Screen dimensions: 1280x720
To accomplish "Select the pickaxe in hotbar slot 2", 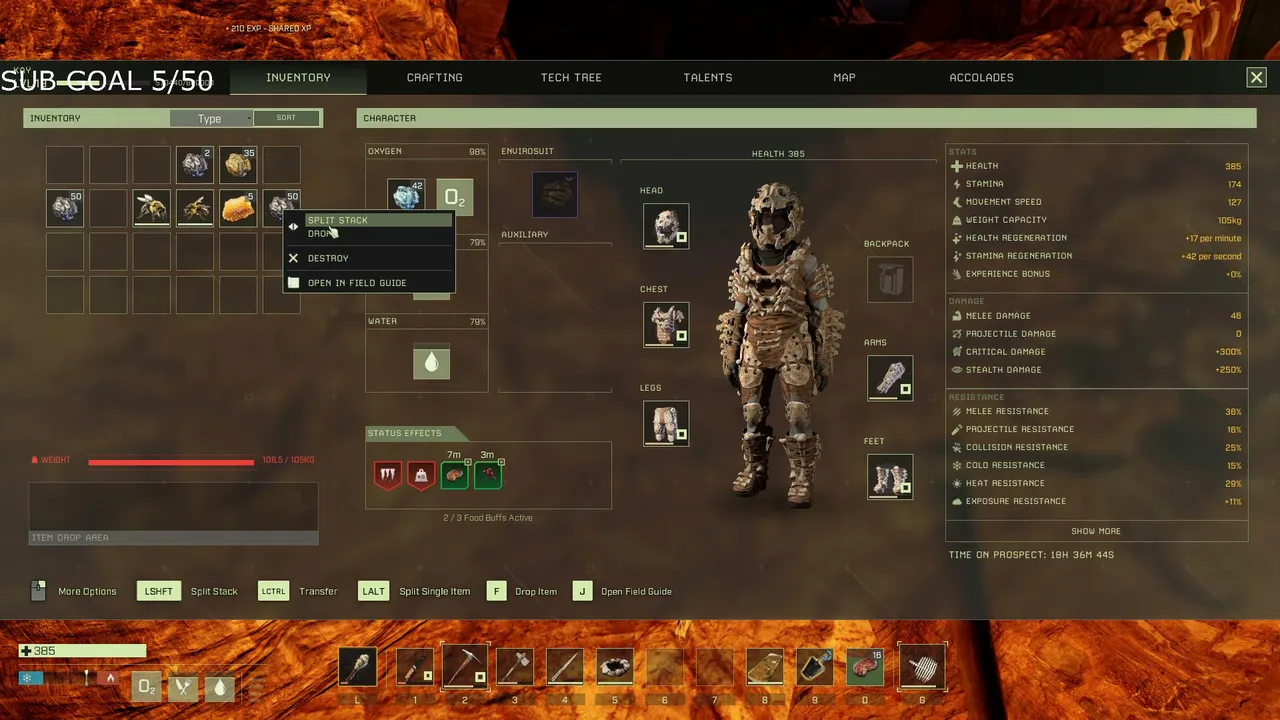I will [x=465, y=666].
